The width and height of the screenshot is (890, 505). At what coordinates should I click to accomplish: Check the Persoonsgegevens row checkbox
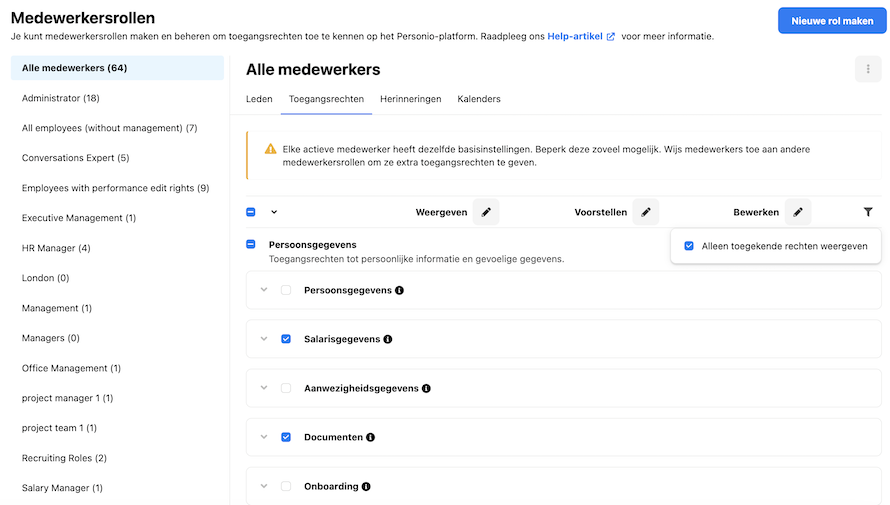286,291
